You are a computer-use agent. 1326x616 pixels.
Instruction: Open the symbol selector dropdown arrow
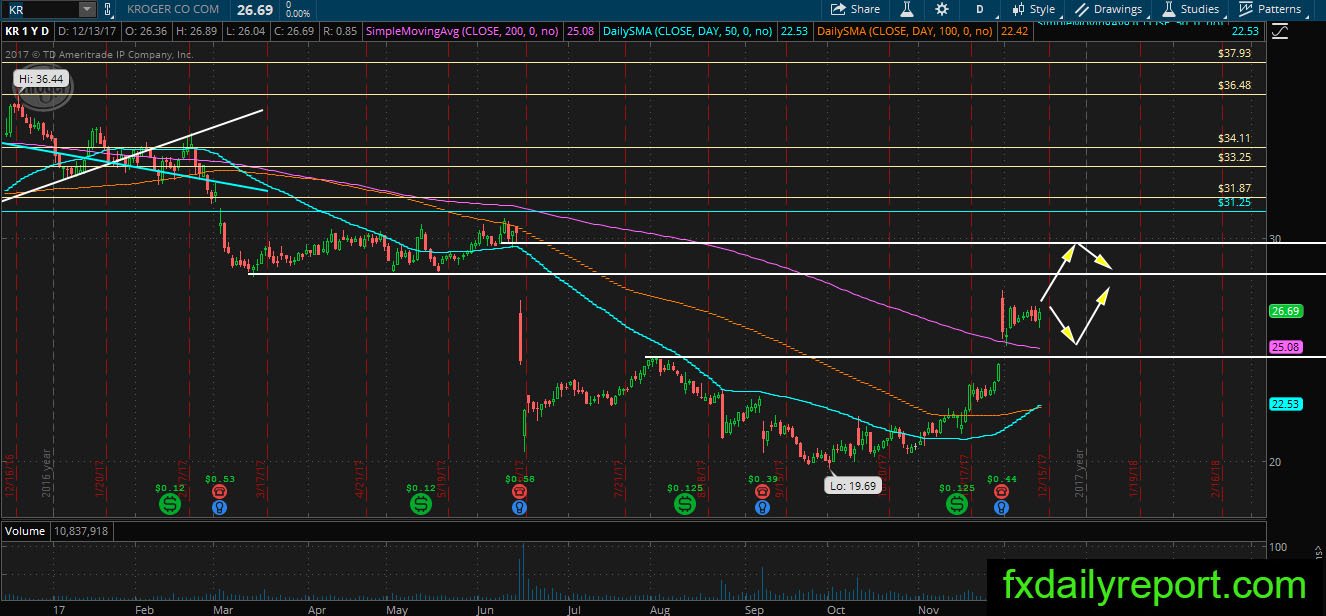point(86,9)
